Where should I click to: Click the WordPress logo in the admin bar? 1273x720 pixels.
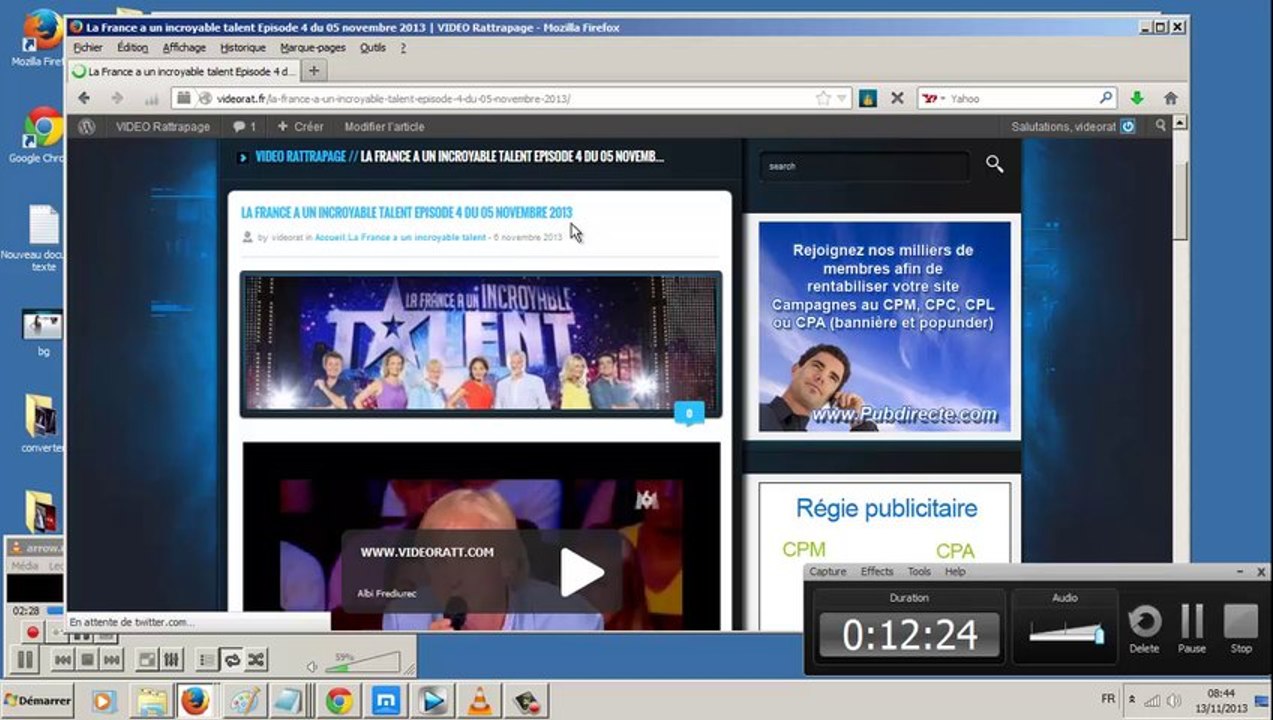[87, 127]
